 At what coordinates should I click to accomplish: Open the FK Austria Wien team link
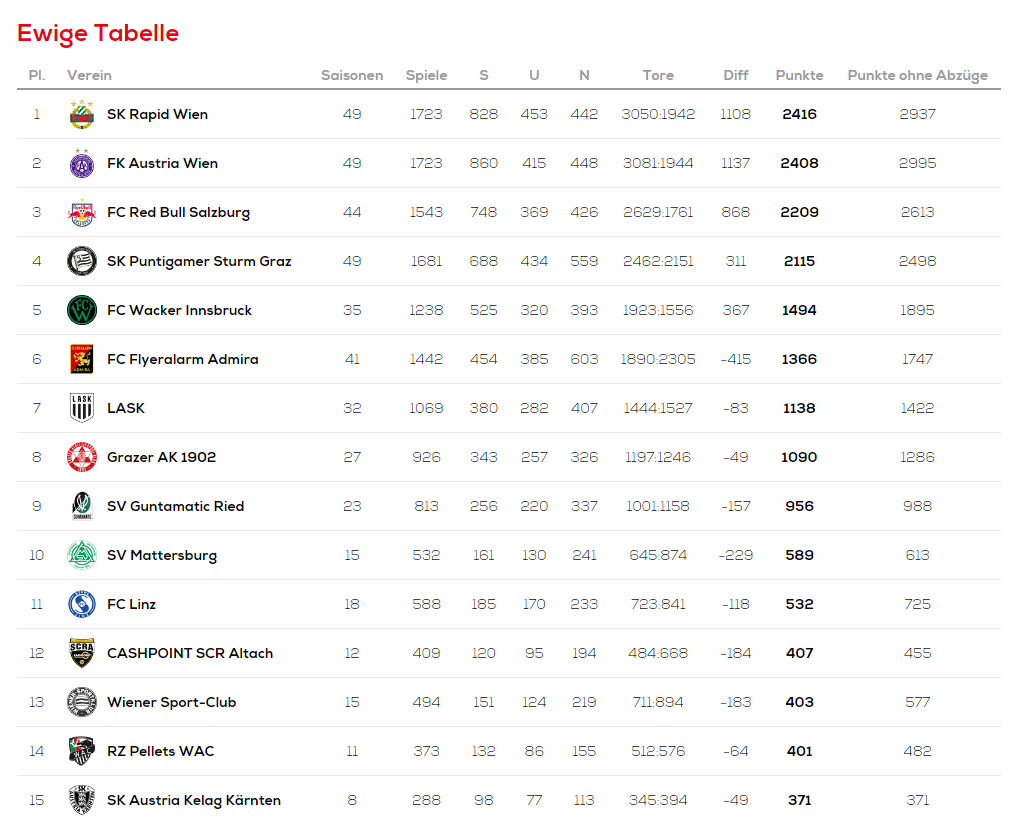click(x=162, y=163)
